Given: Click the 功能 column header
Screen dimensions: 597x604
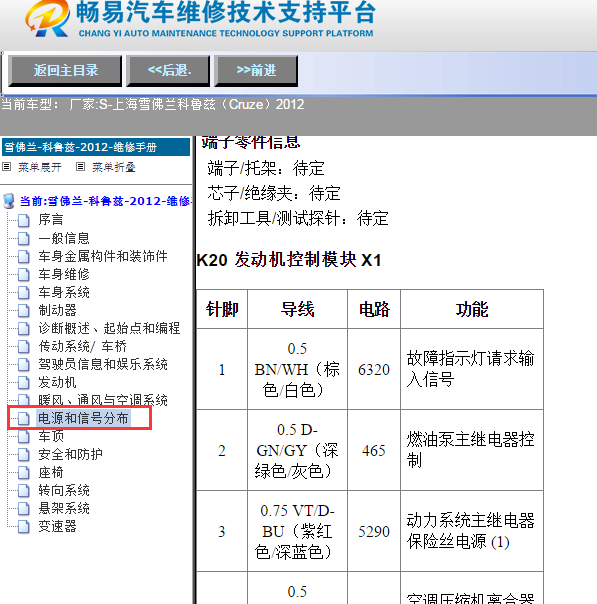Looking at the screenshot, I should pos(472,309).
